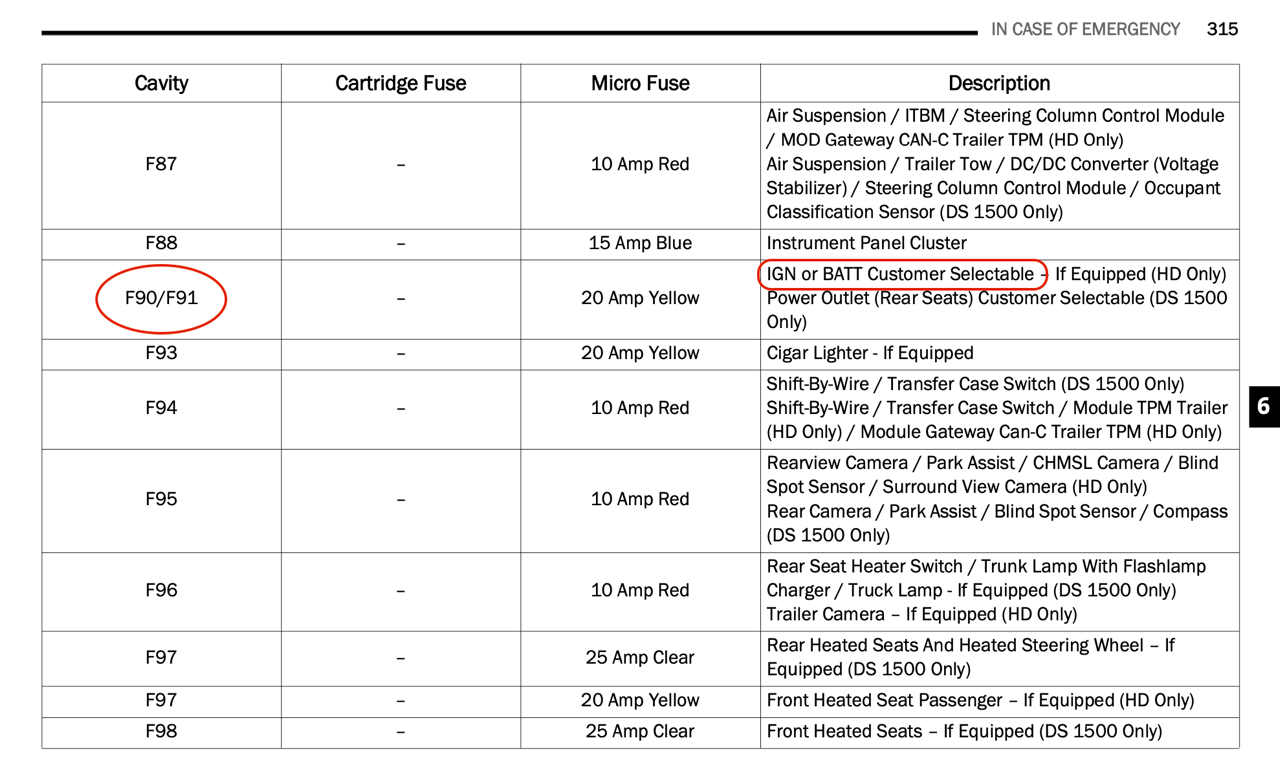Click the 'Description' column header
Screen dimensions: 1280x766
click(x=999, y=83)
